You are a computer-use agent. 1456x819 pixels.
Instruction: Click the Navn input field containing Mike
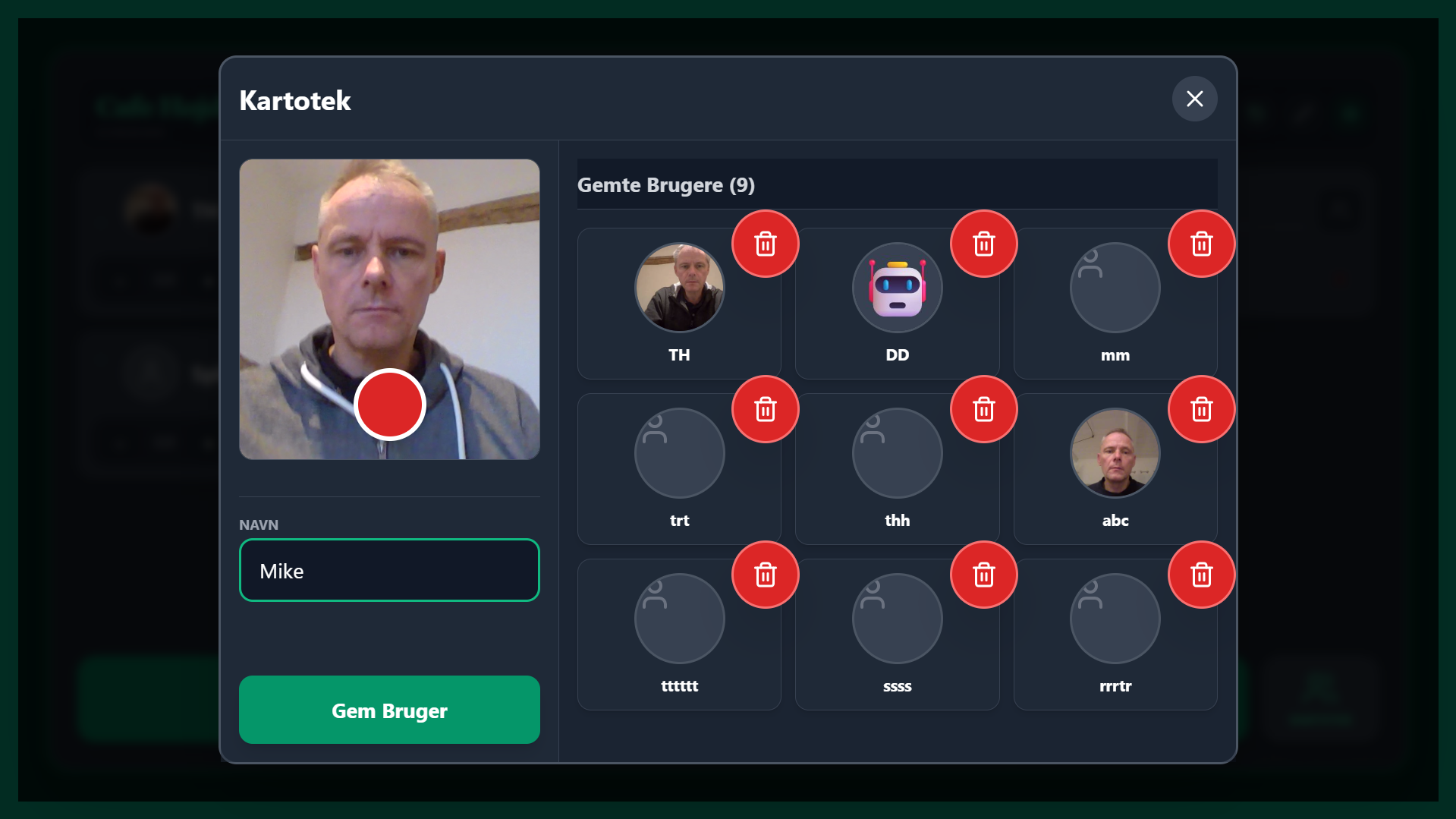pos(389,570)
